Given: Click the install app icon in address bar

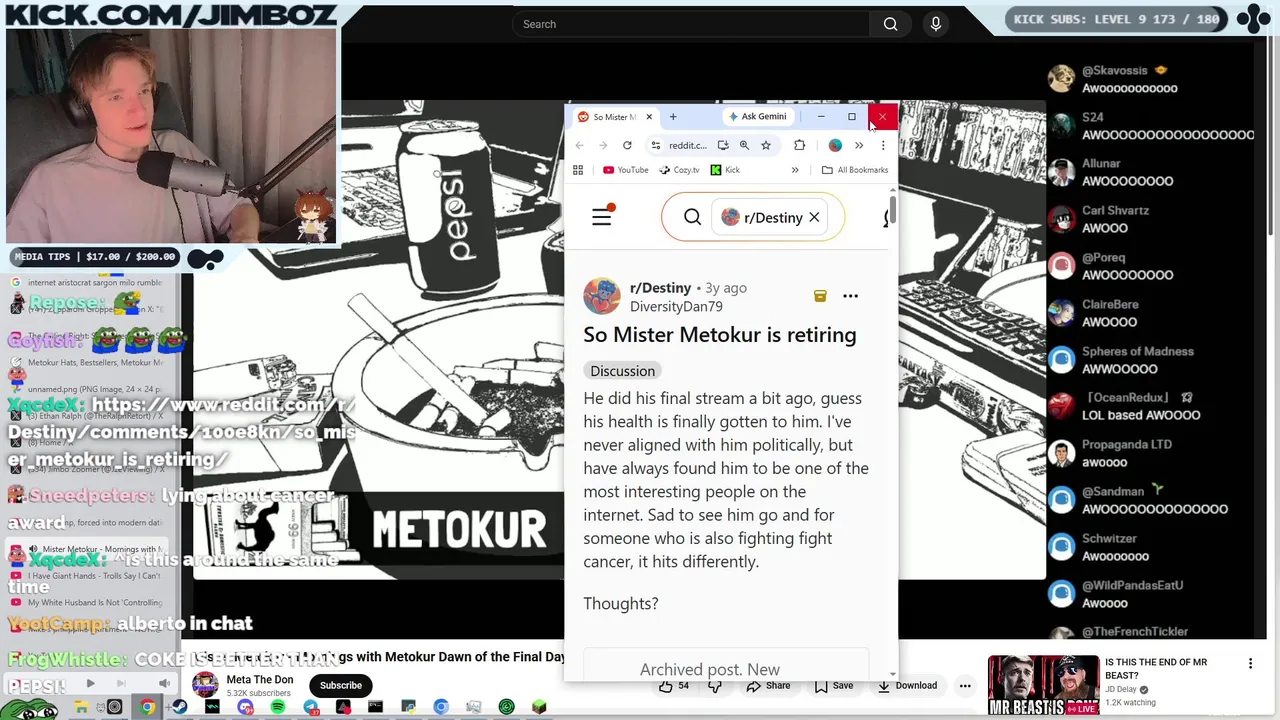Looking at the screenshot, I should [723, 145].
